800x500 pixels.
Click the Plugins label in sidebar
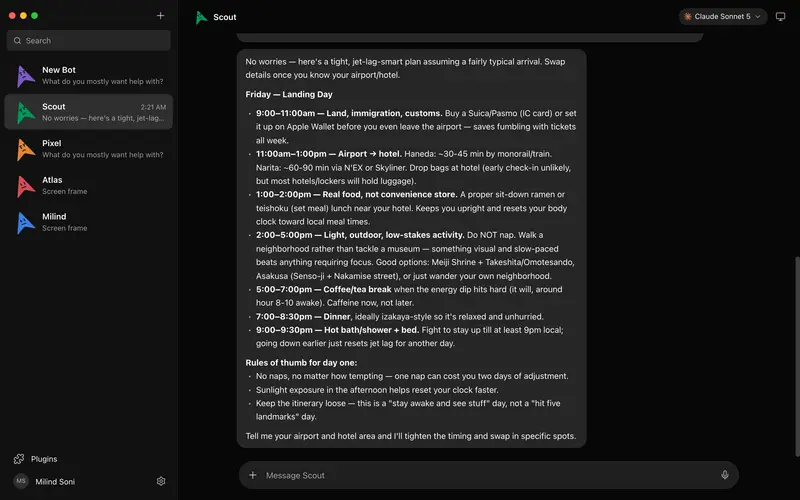(44, 459)
